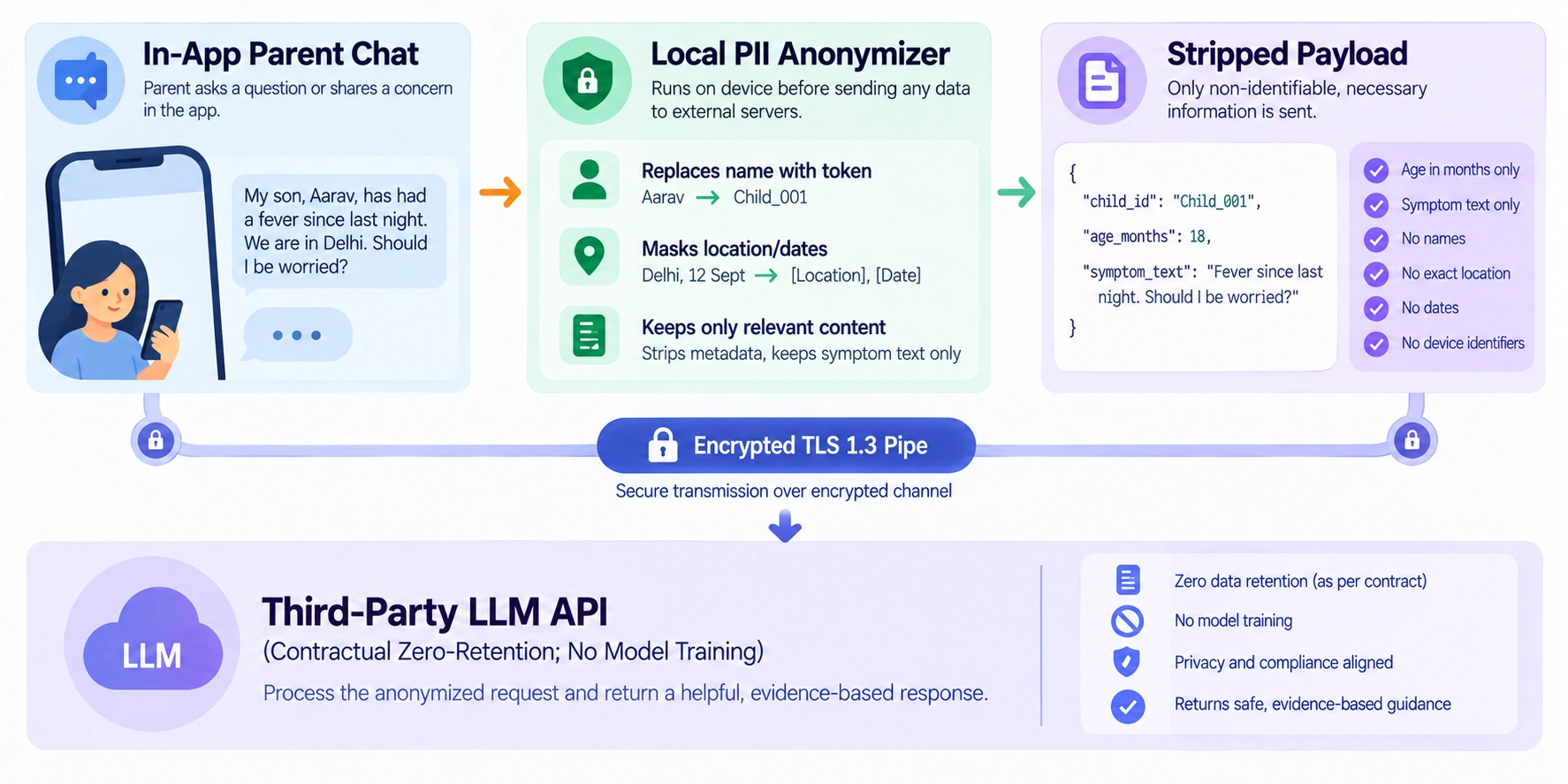The width and height of the screenshot is (1568, 784).
Task: Click the In-App Parent Chat heading
Action: [x=280, y=54]
